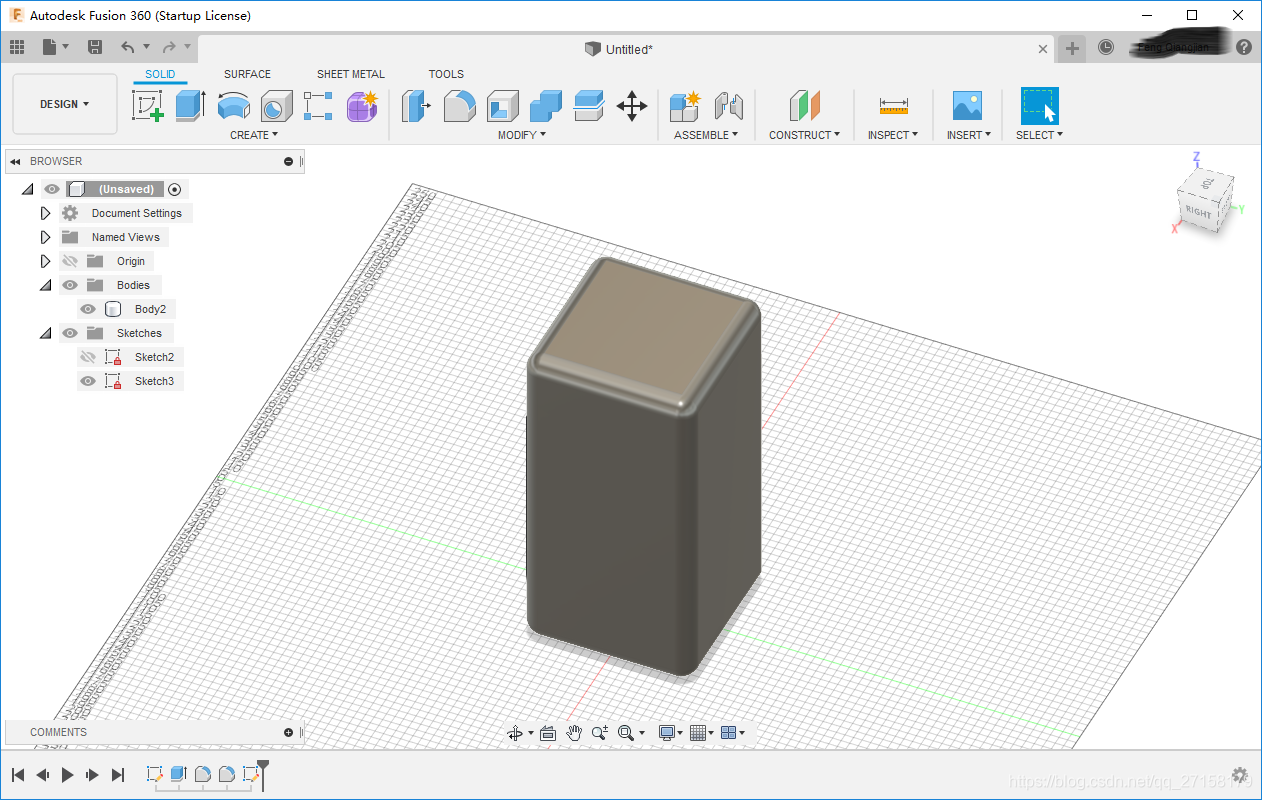Expand the Document Settings node

(45, 213)
